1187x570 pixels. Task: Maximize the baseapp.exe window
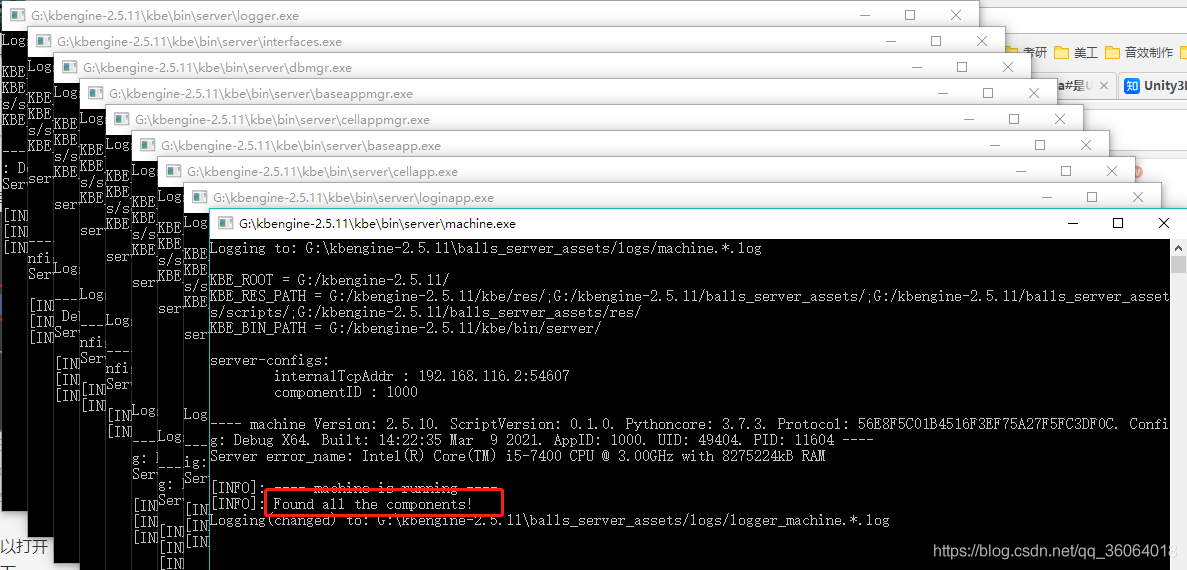[x=1040, y=145]
